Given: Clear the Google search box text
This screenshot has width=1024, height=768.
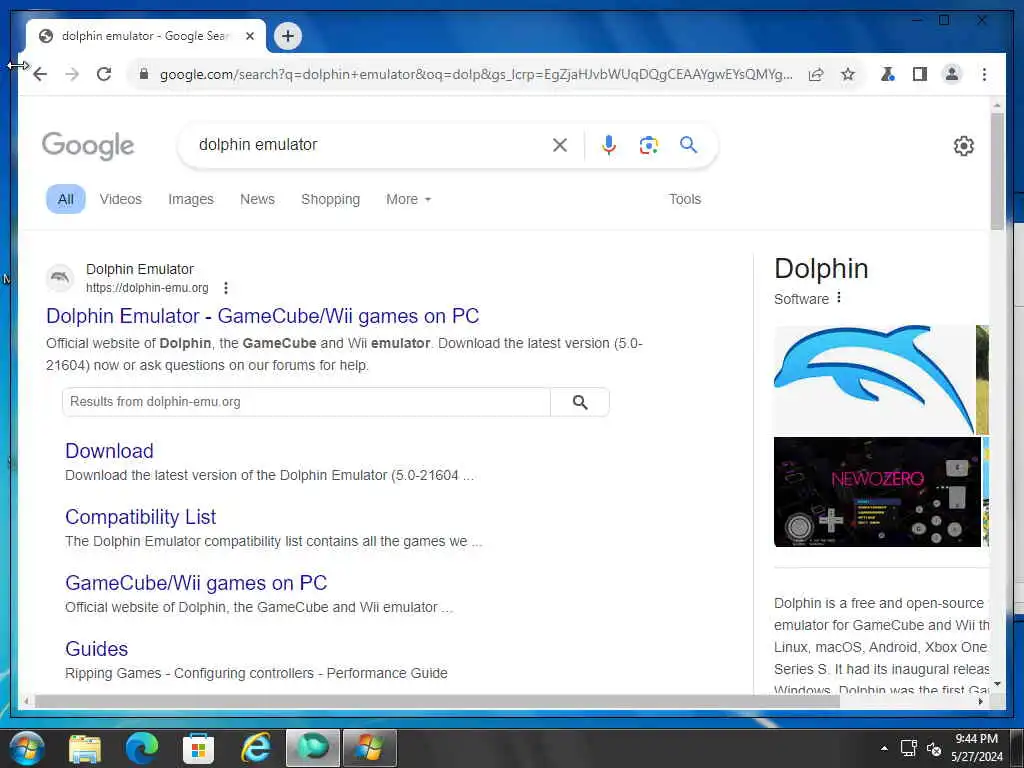Looking at the screenshot, I should (x=560, y=145).
